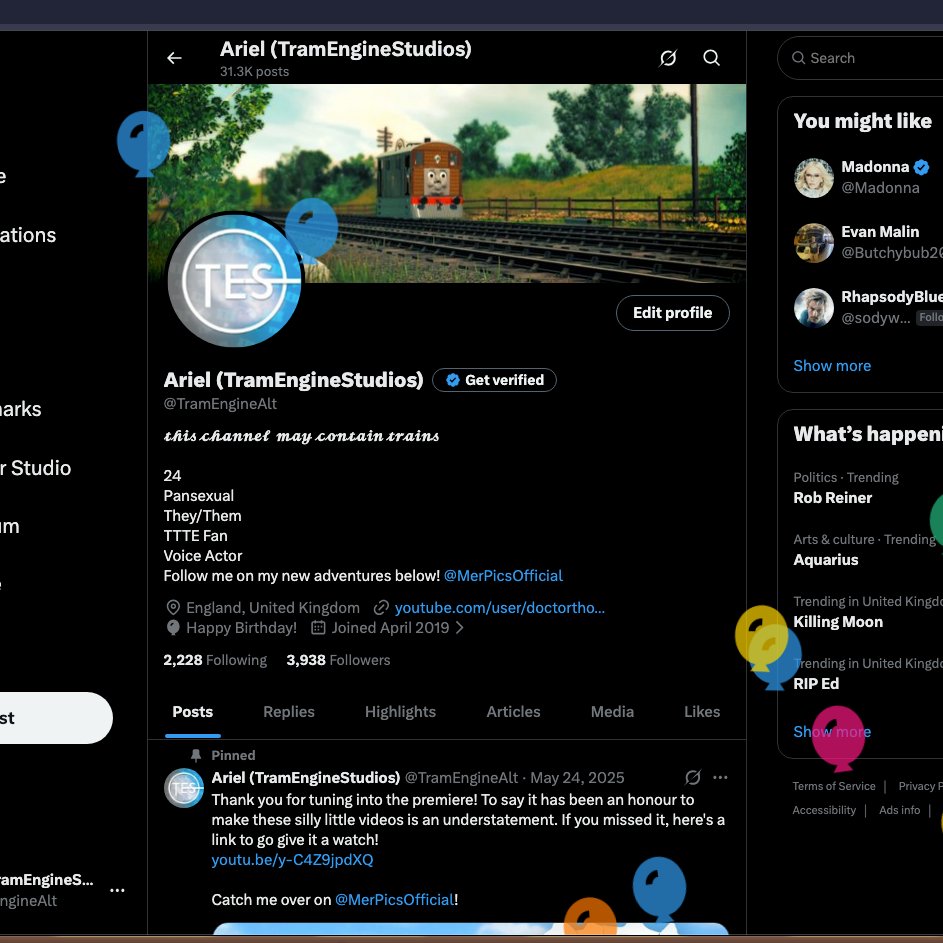
Task: Select the Posts tab
Action: click(x=192, y=712)
